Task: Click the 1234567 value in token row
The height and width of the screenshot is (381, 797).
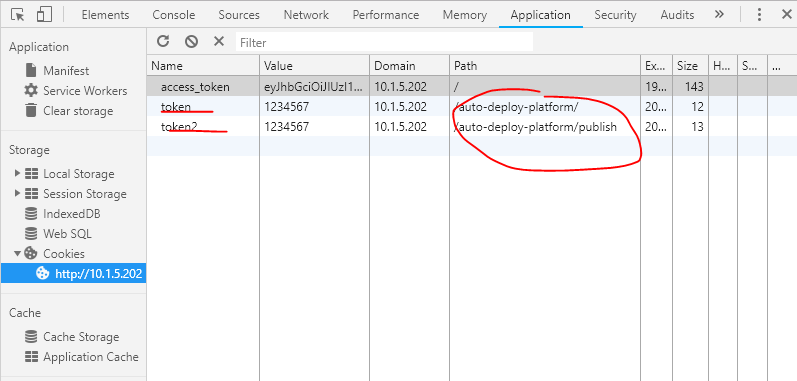Action: tap(315, 107)
